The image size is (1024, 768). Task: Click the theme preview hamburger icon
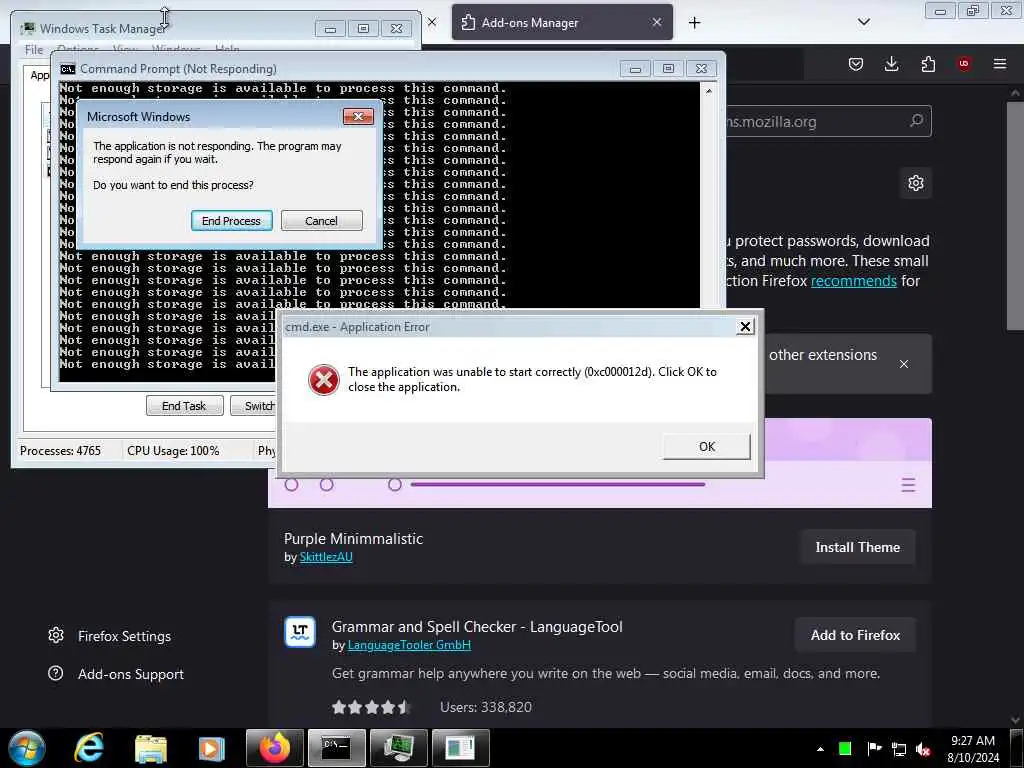click(x=908, y=485)
